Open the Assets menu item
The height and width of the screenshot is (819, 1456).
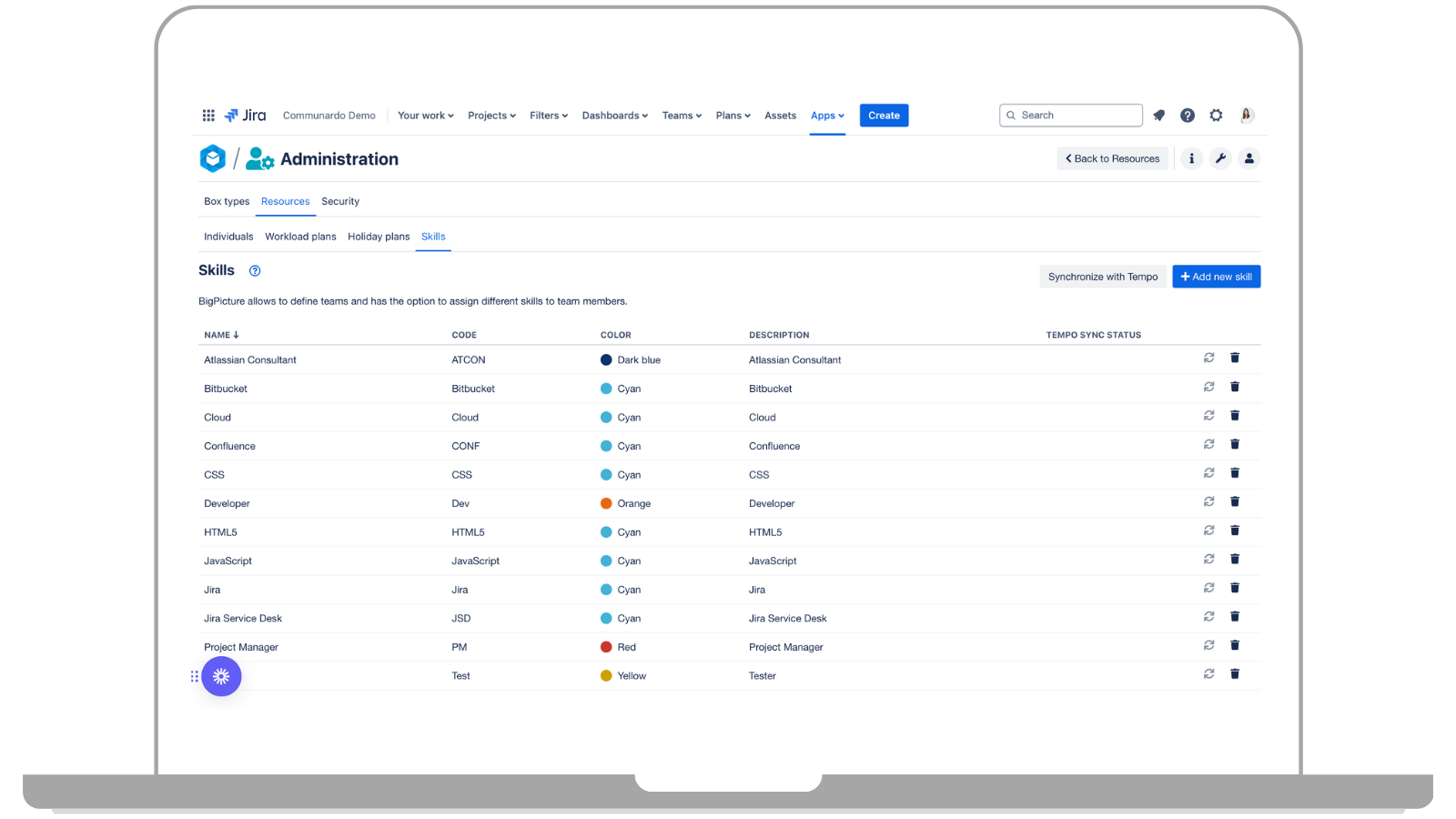[x=780, y=116]
